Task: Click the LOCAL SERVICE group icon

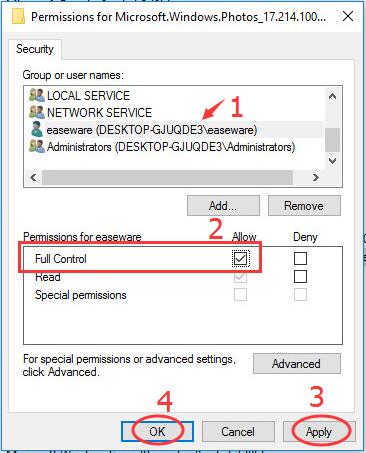Action: pyautogui.click(x=36, y=95)
